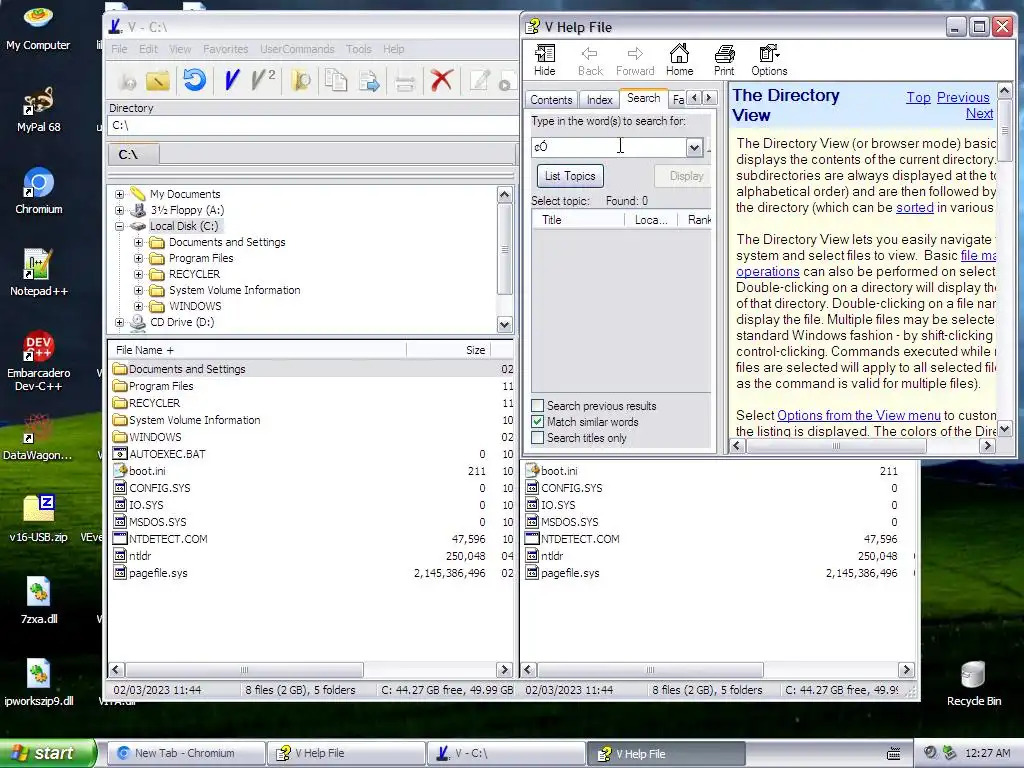Click left file list horizontal scroll right arrow
1024x768 pixels.
504,669
